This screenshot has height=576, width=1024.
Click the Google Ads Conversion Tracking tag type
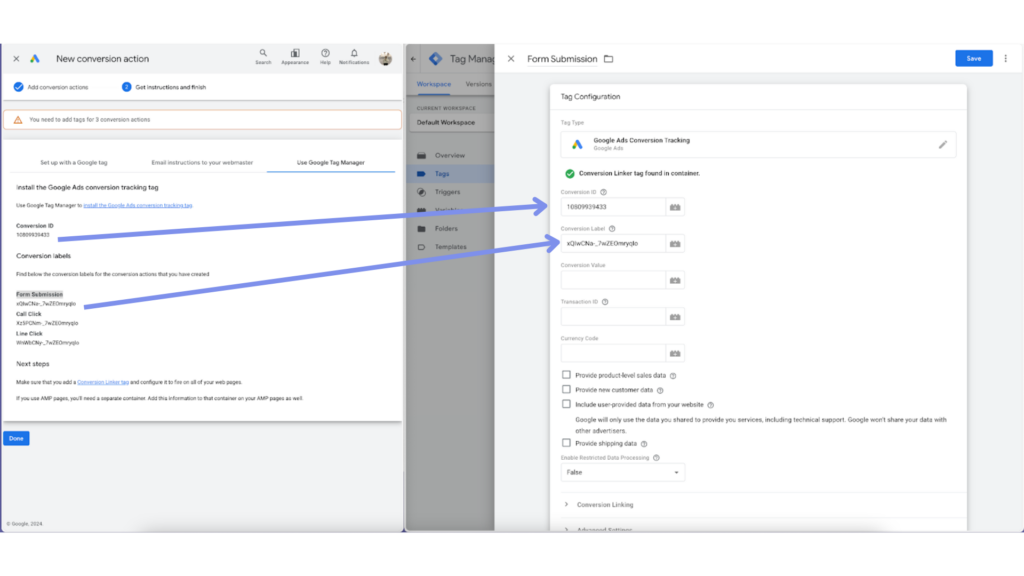coord(758,144)
